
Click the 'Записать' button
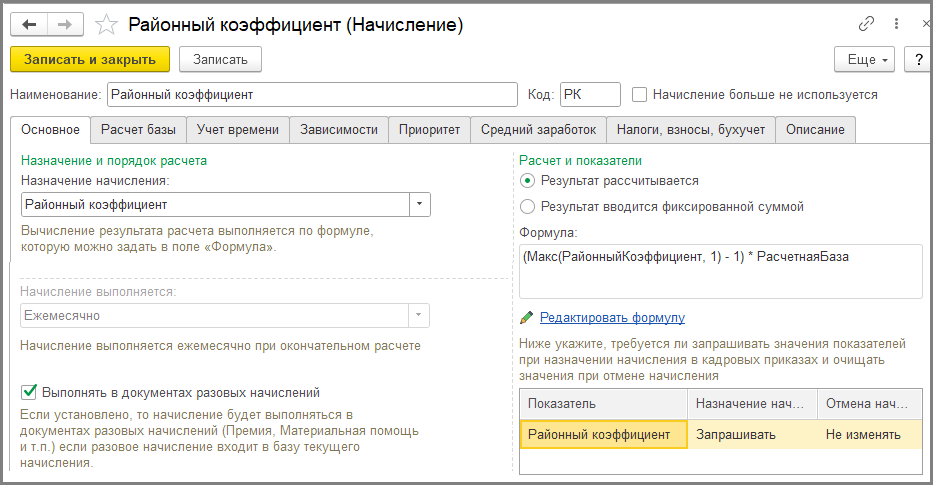click(220, 60)
